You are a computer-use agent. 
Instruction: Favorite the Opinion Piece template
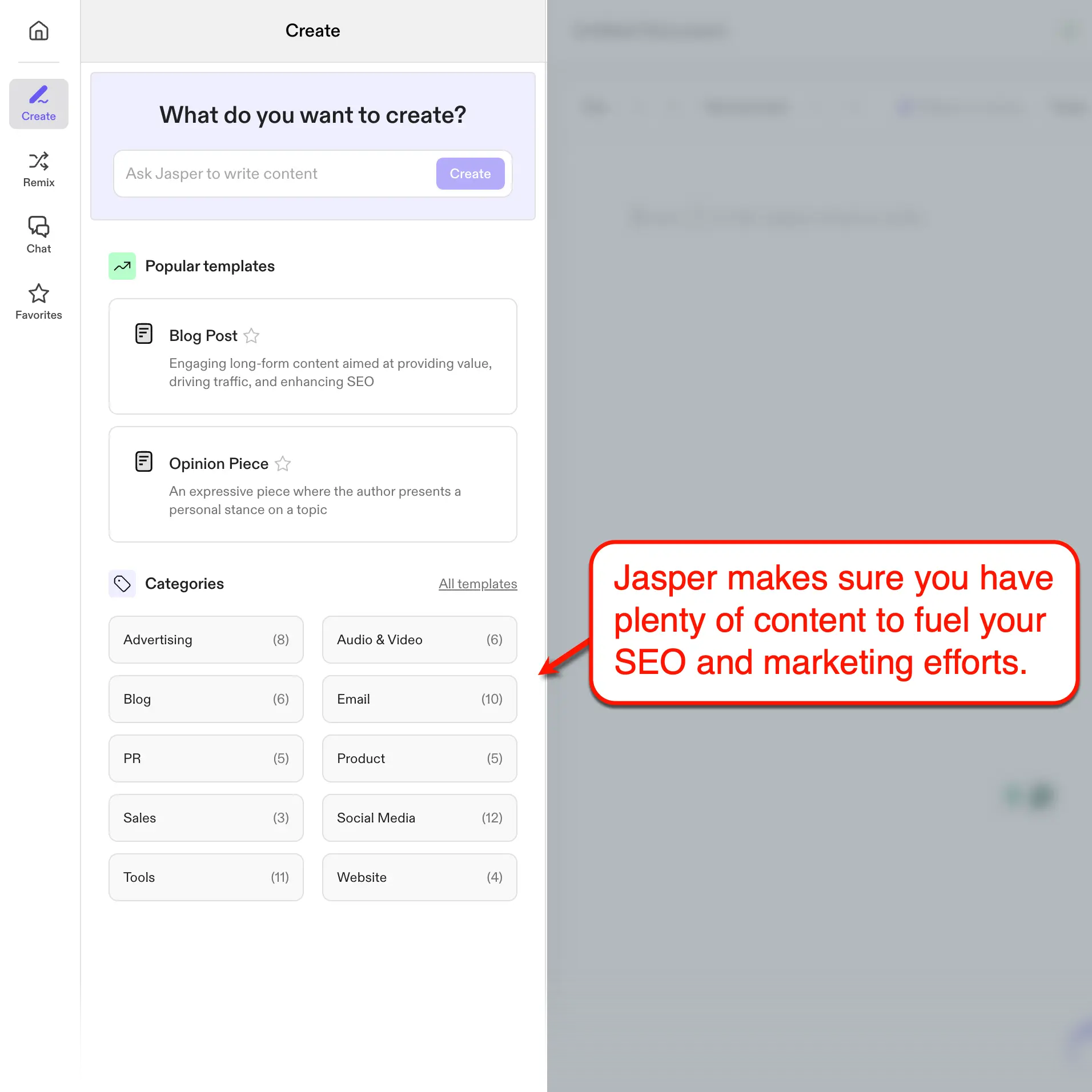tap(283, 464)
